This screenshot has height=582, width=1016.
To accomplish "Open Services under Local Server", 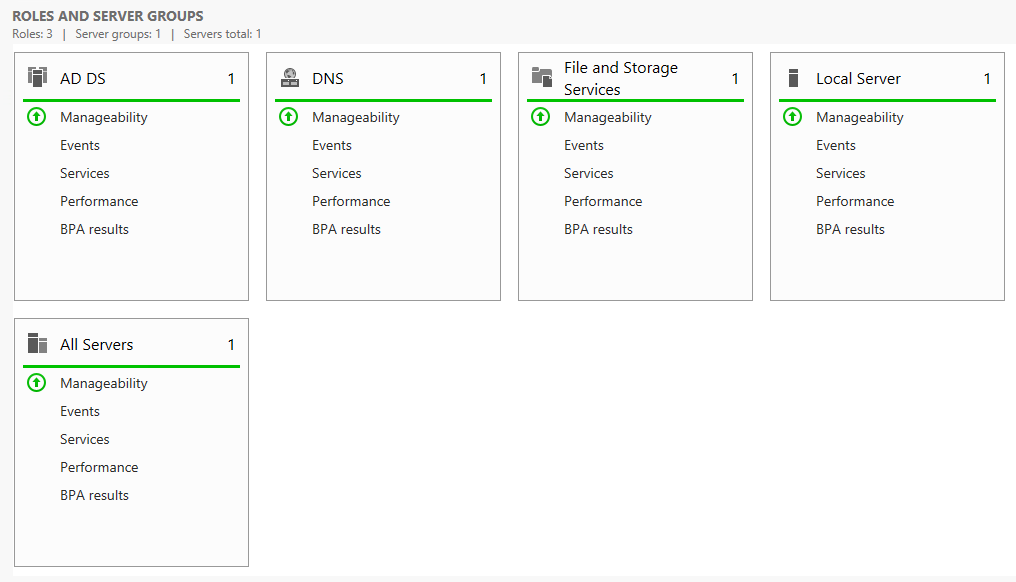I will coord(840,173).
